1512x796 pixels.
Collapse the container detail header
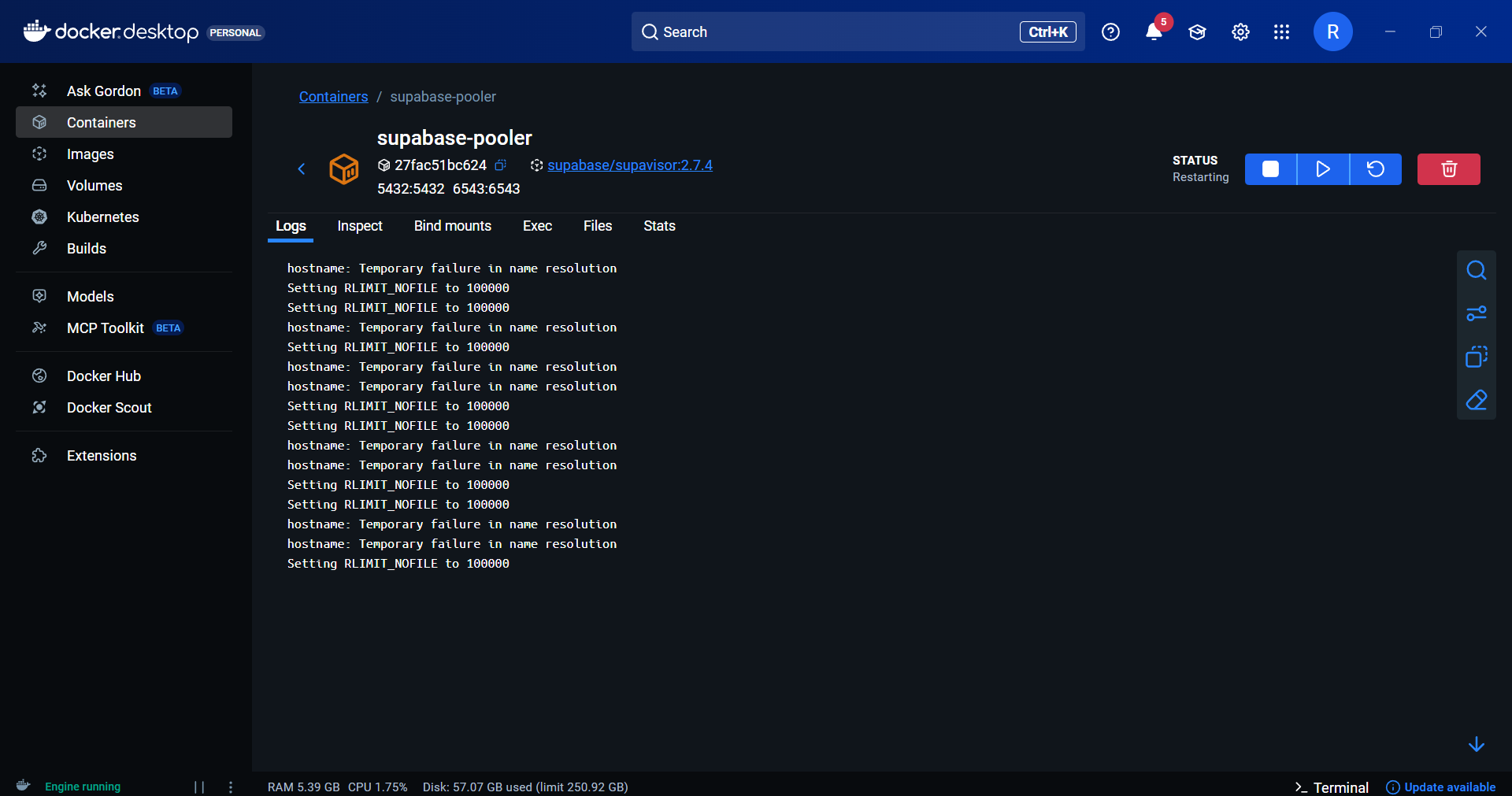(302, 168)
